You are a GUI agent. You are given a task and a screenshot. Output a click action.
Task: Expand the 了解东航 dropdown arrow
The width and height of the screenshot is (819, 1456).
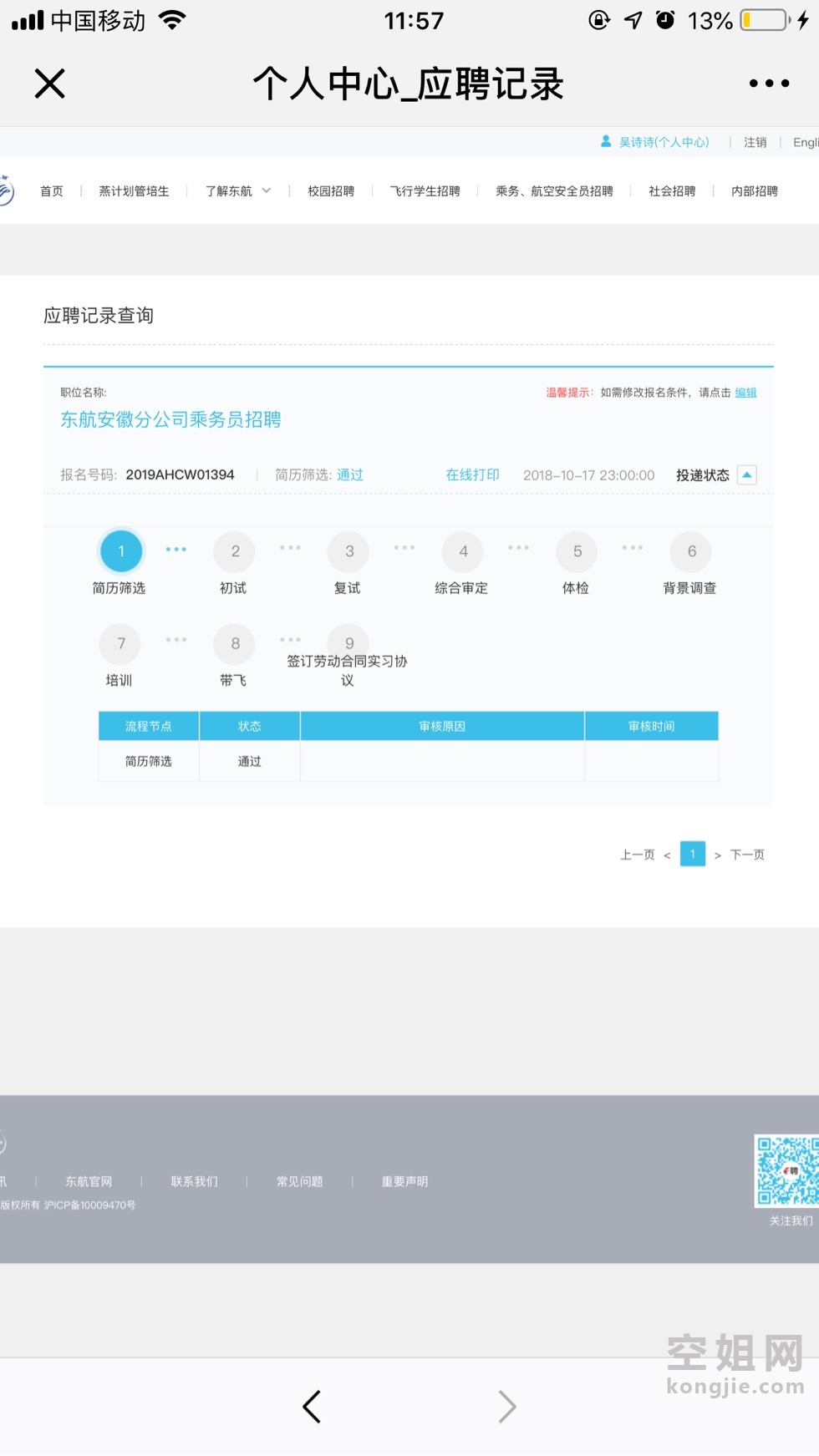coord(267,190)
